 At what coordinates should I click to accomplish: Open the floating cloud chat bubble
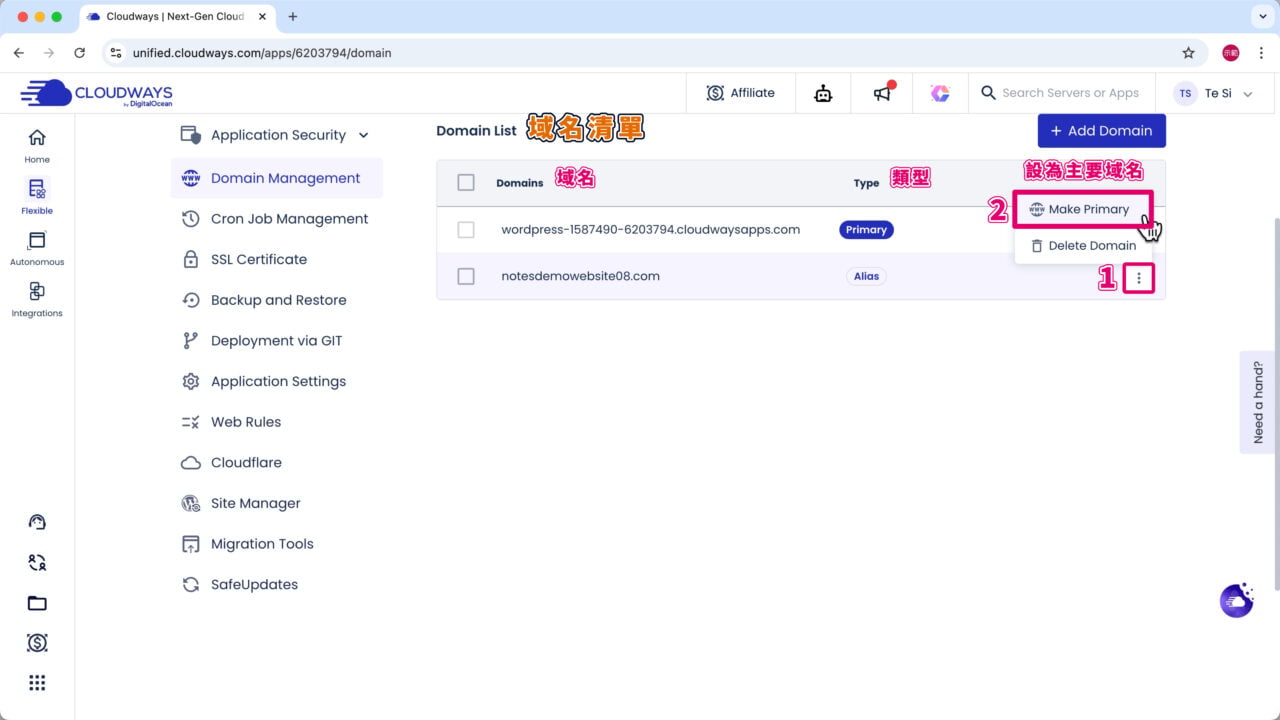pyautogui.click(x=1237, y=600)
